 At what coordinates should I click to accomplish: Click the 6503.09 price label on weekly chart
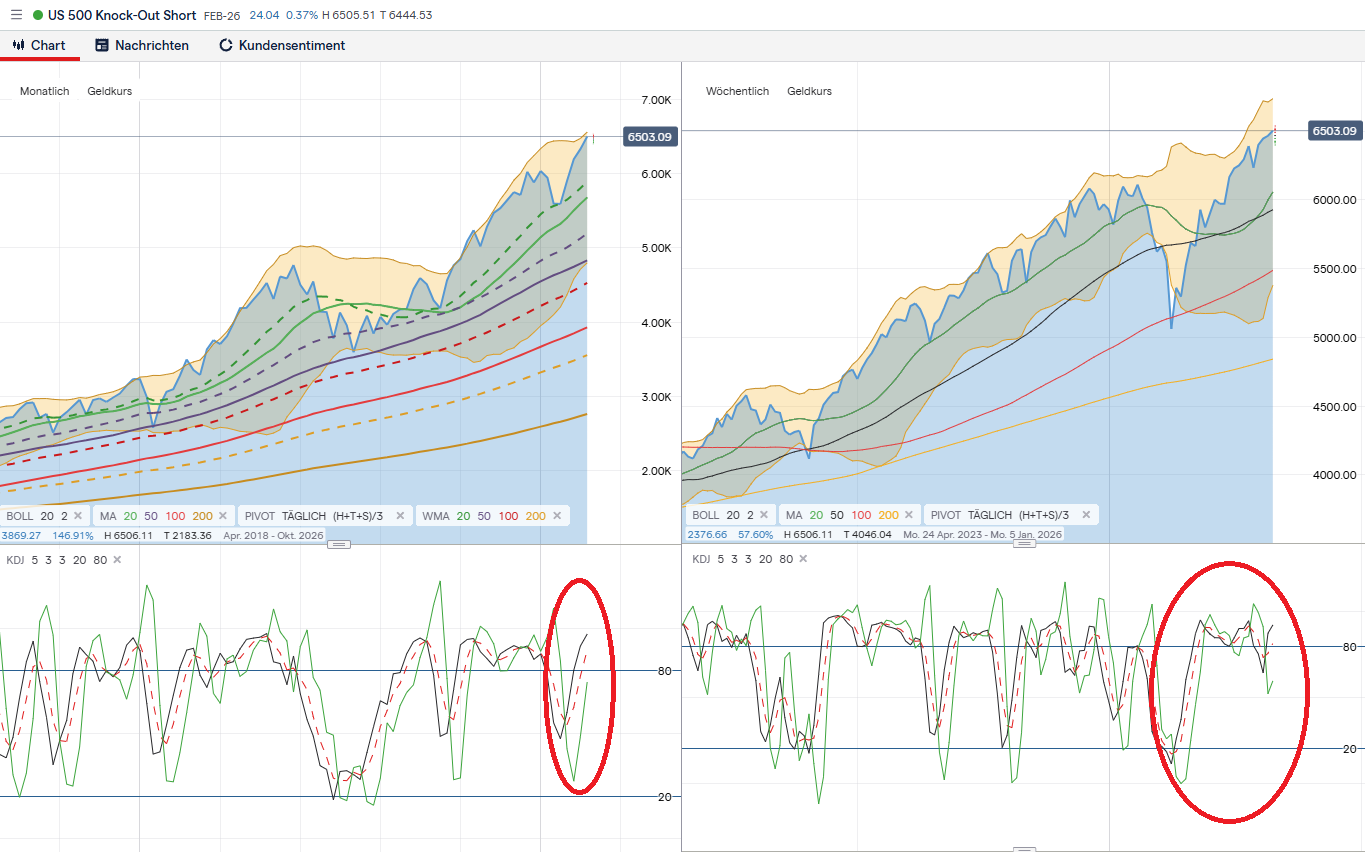tap(1334, 131)
